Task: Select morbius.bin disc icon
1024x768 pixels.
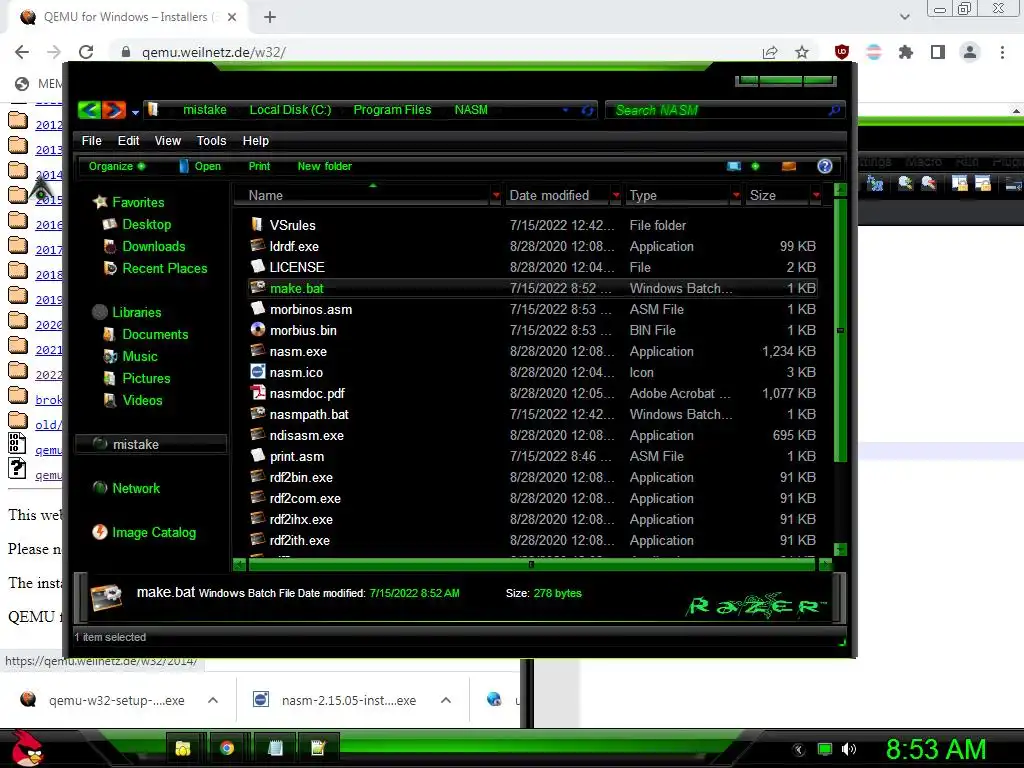Action: point(257,330)
